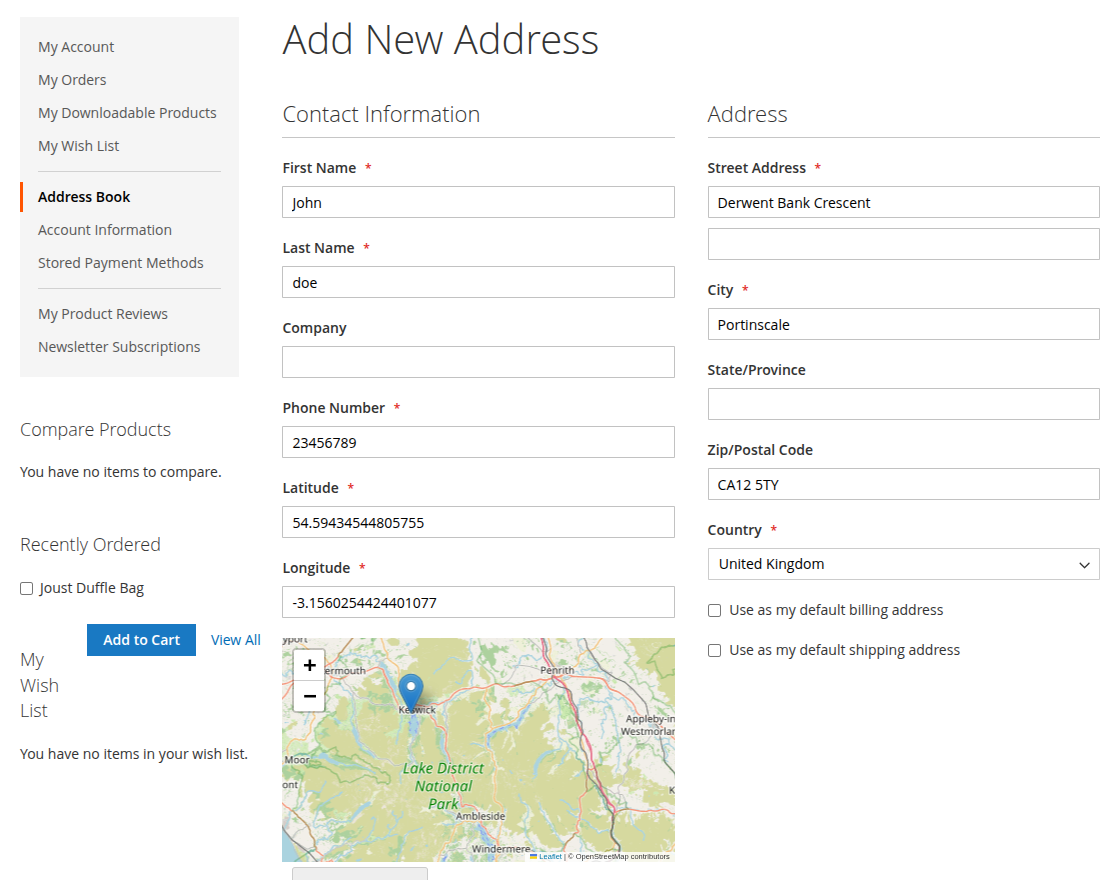Open Account Information
This screenshot has height=880, width=1120.
(x=105, y=230)
